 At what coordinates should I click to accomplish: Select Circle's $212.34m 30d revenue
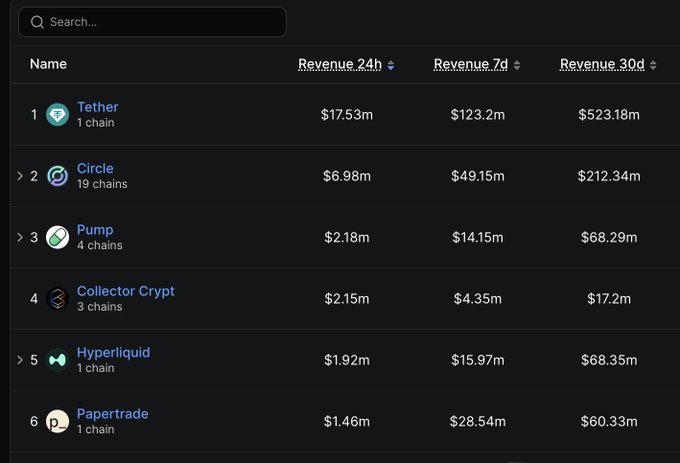point(609,176)
